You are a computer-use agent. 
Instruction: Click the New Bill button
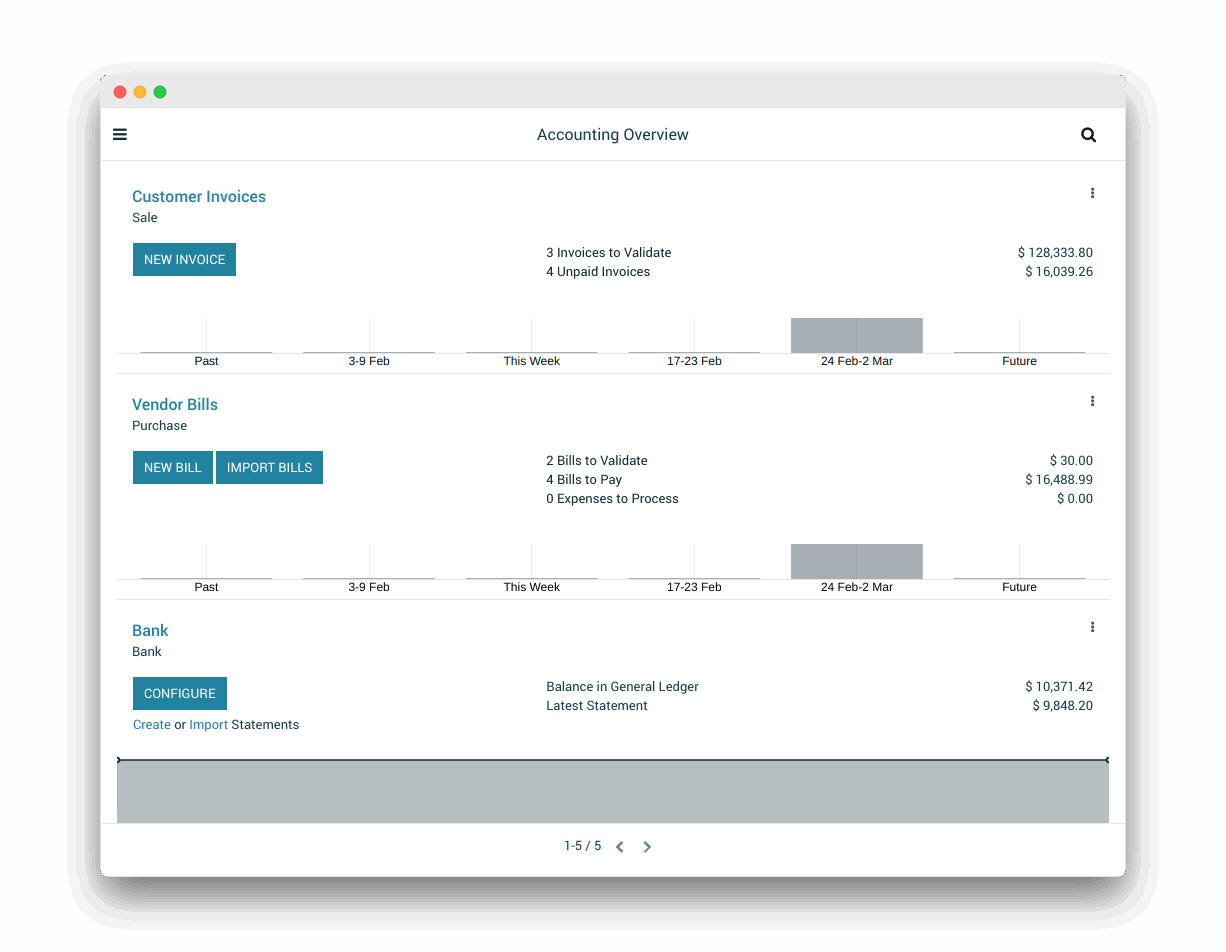(x=173, y=467)
